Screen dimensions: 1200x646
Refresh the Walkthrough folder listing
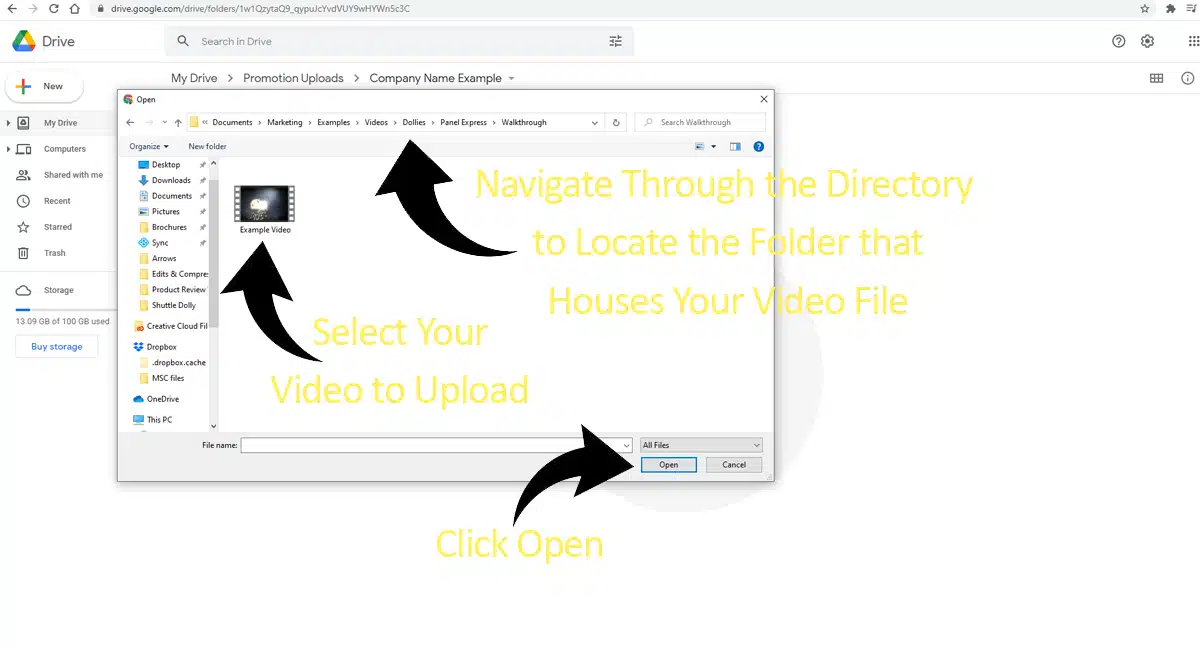point(616,123)
